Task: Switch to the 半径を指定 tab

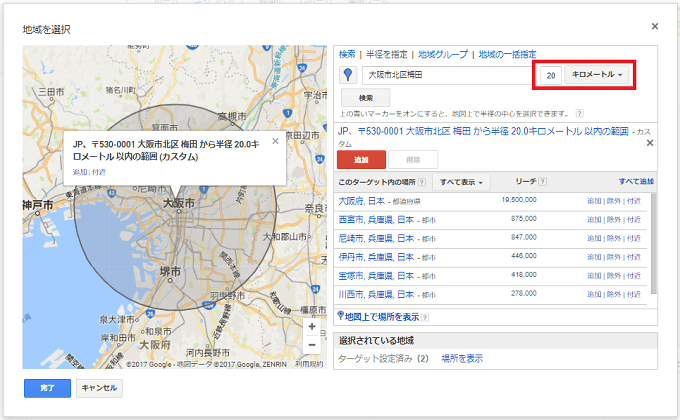Action: pyautogui.click(x=386, y=54)
